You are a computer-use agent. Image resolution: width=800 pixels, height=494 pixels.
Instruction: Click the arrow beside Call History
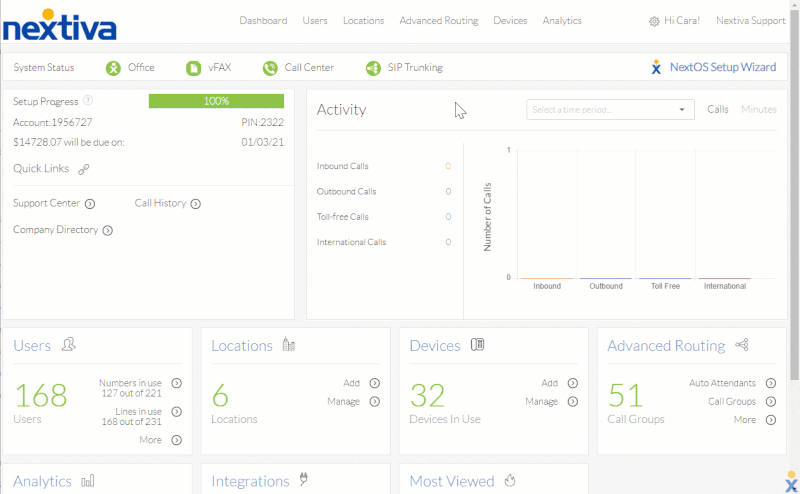195,204
